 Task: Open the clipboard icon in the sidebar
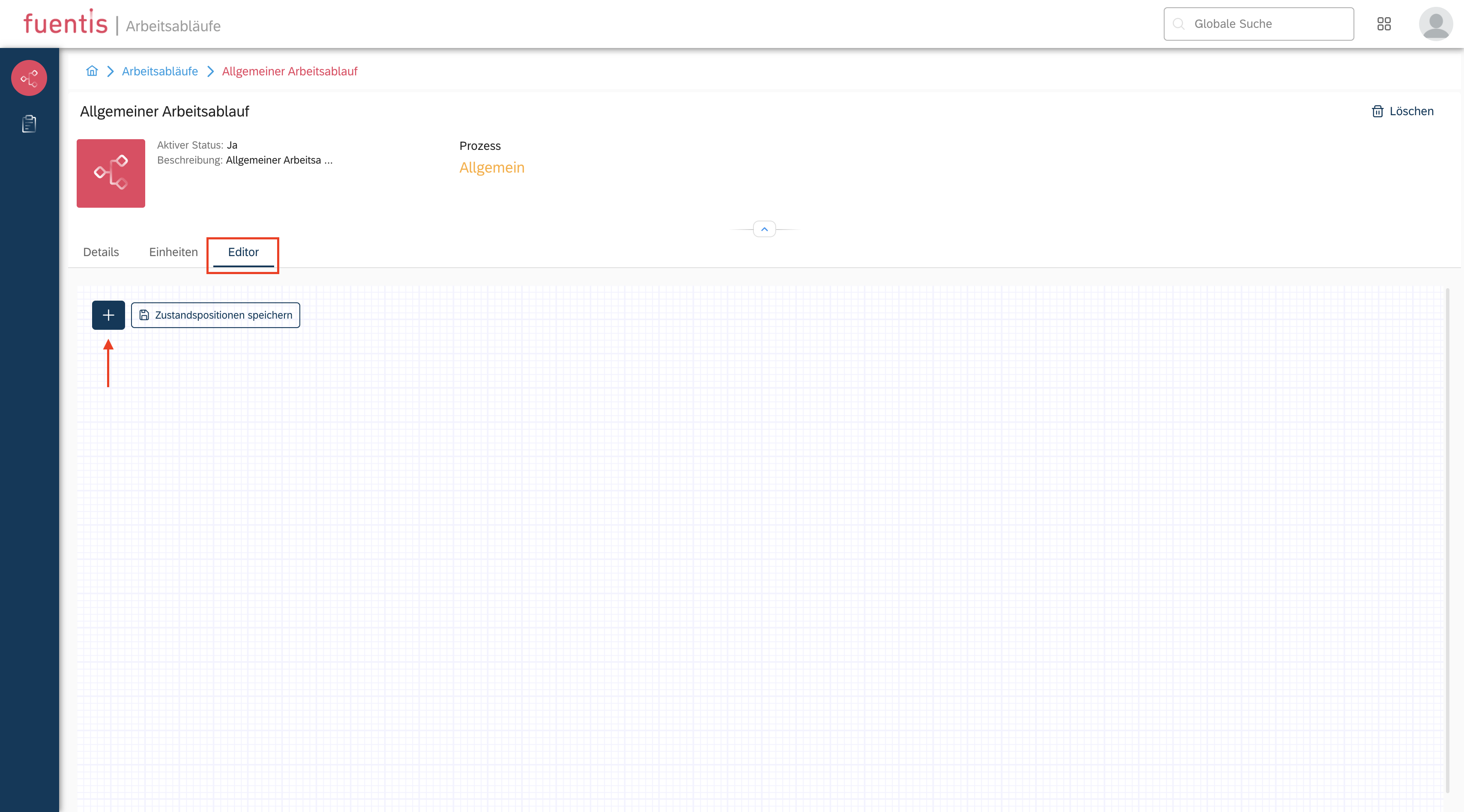[x=28, y=124]
